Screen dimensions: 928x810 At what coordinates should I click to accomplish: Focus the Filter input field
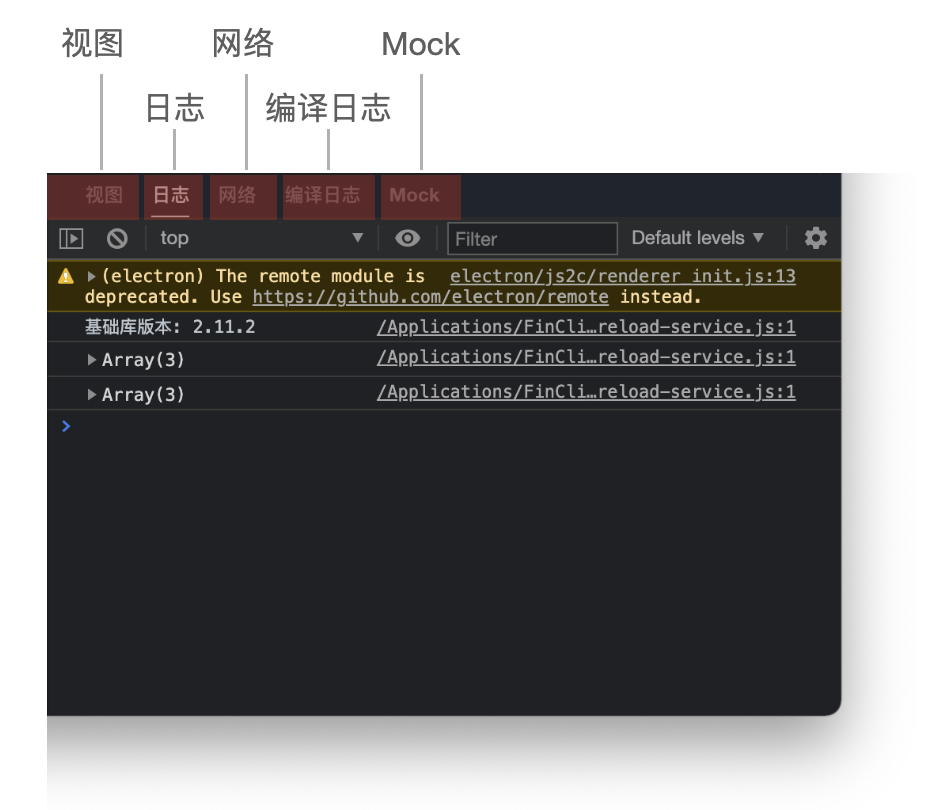532,239
